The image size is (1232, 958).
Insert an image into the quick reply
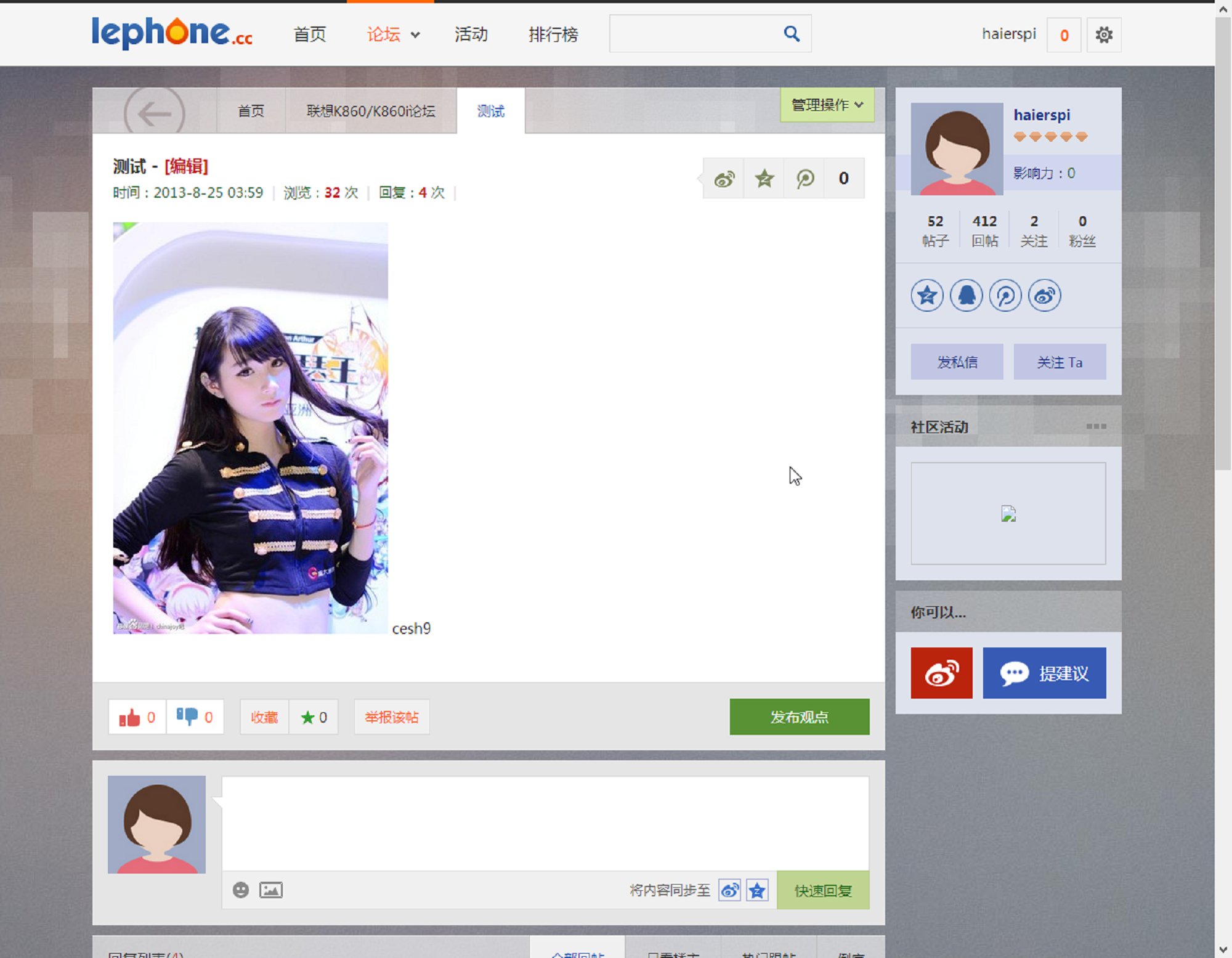(x=271, y=890)
